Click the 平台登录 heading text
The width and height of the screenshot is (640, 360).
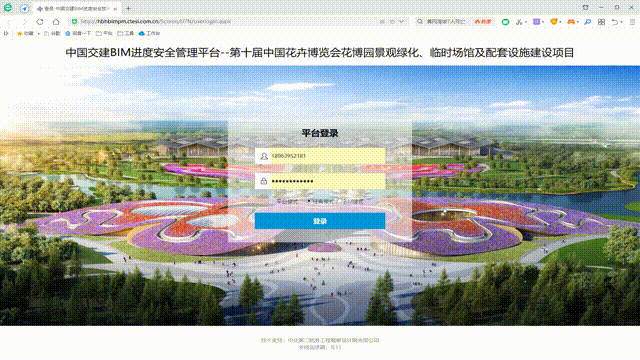[x=320, y=133]
